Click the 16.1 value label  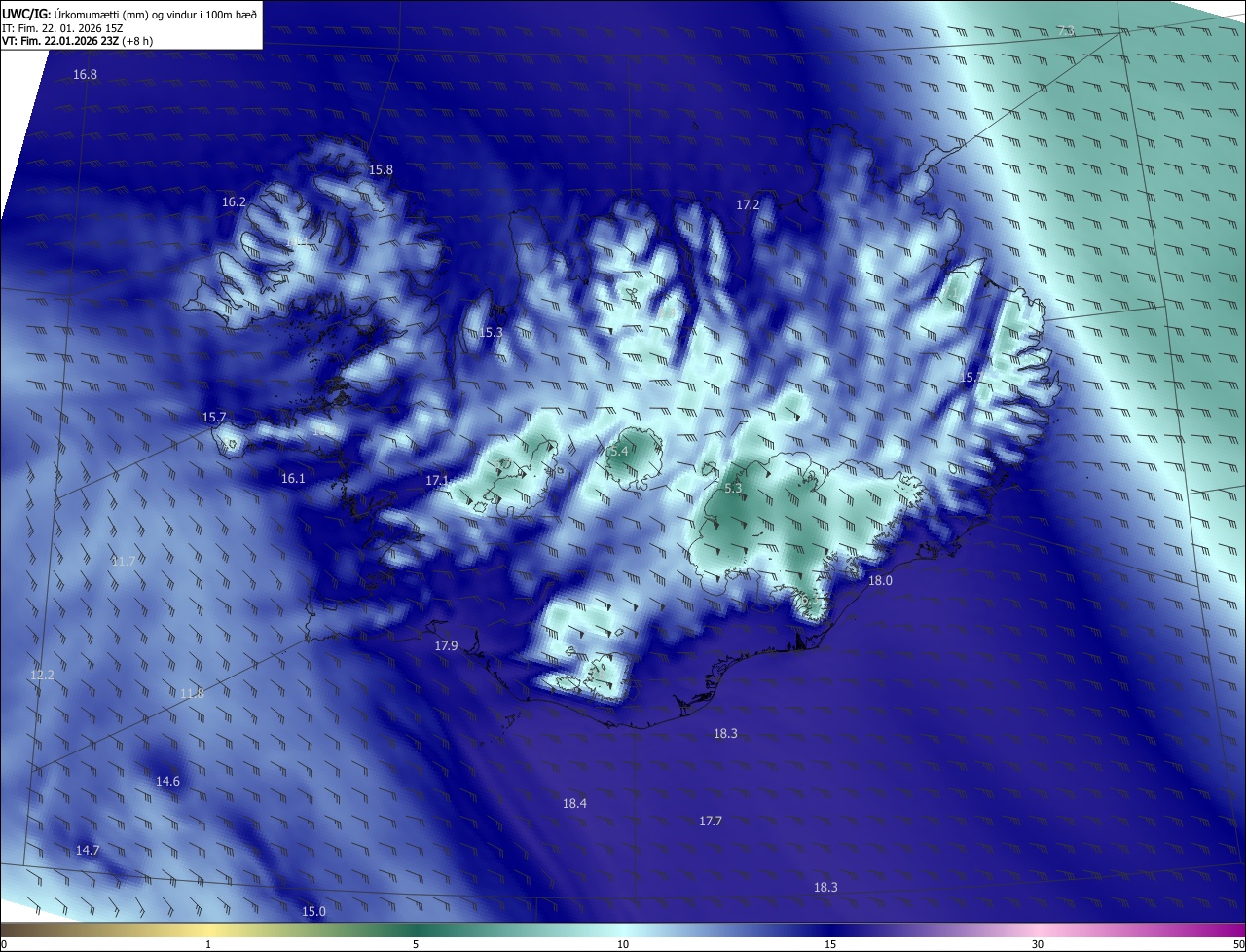tap(293, 479)
